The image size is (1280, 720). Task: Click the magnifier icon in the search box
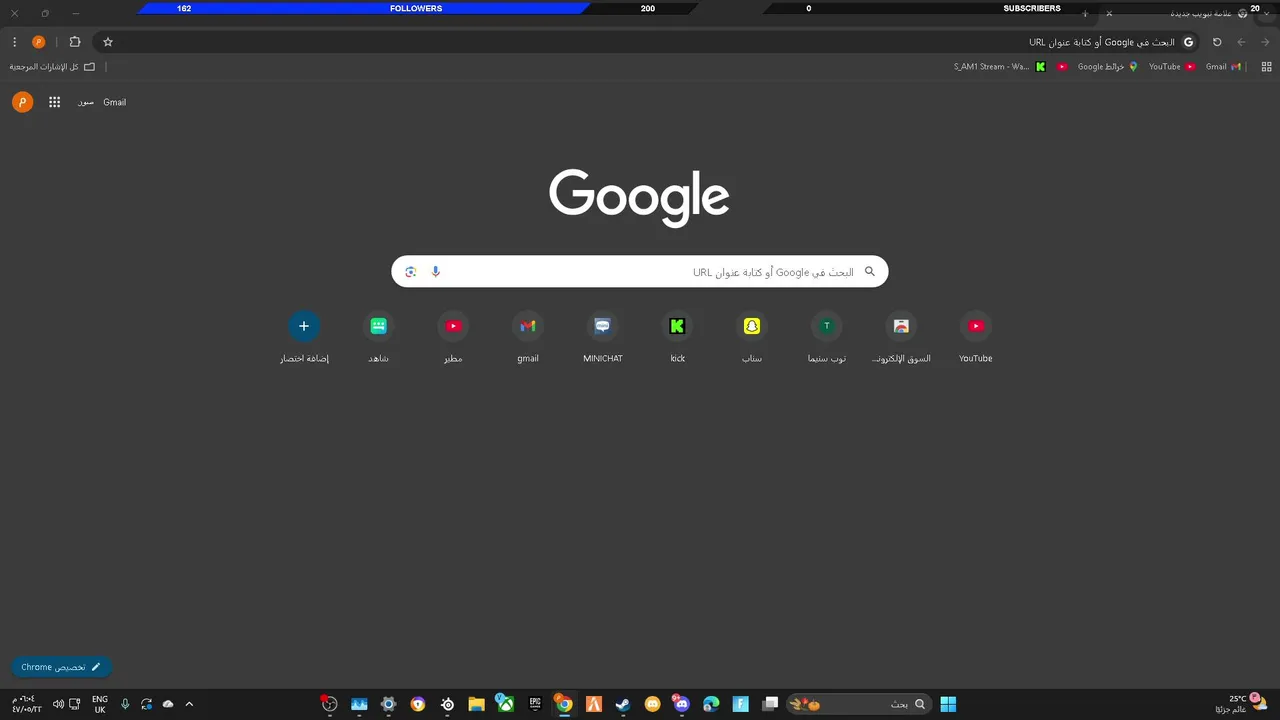[x=870, y=271]
